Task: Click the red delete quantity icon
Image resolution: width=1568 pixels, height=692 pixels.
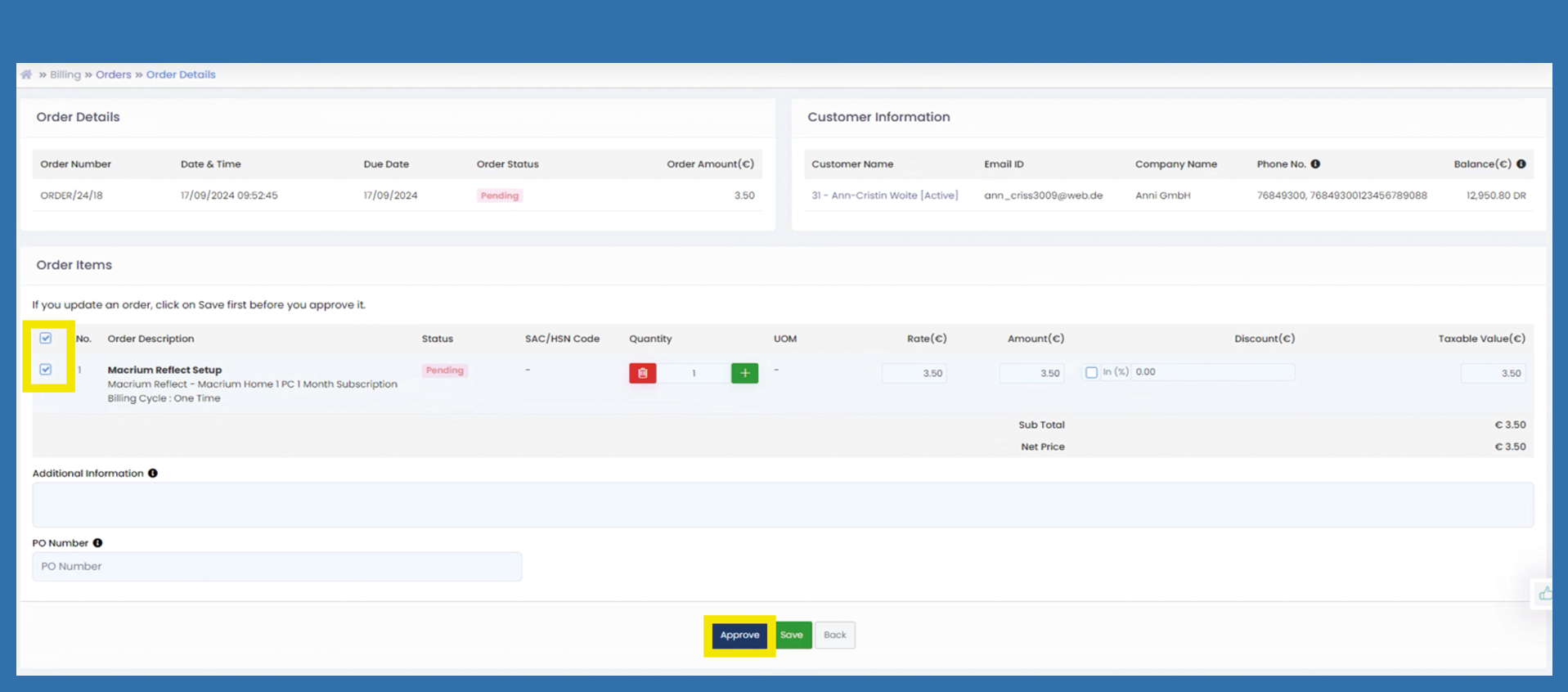Action: pyautogui.click(x=642, y=373)
